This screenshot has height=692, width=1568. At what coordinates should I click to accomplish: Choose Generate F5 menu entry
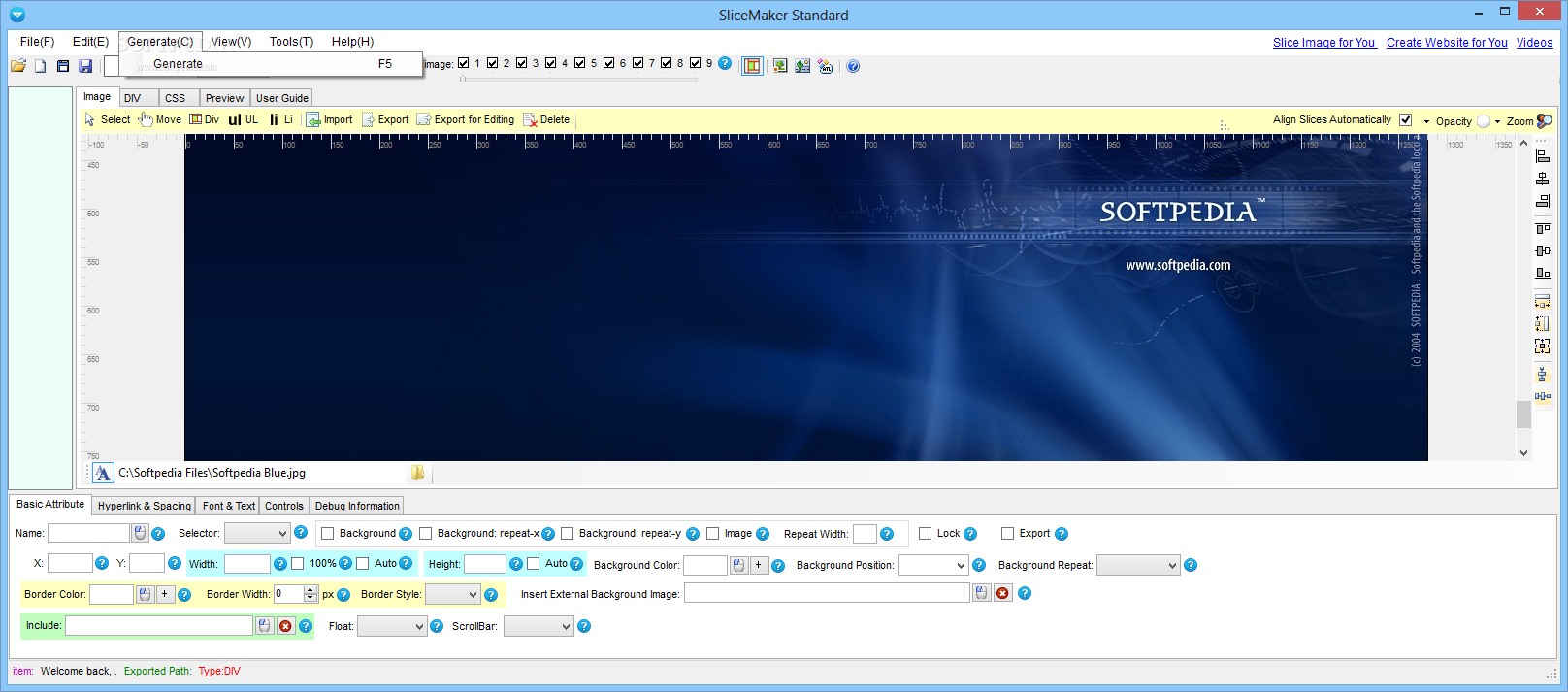click(x=273, y=64)
